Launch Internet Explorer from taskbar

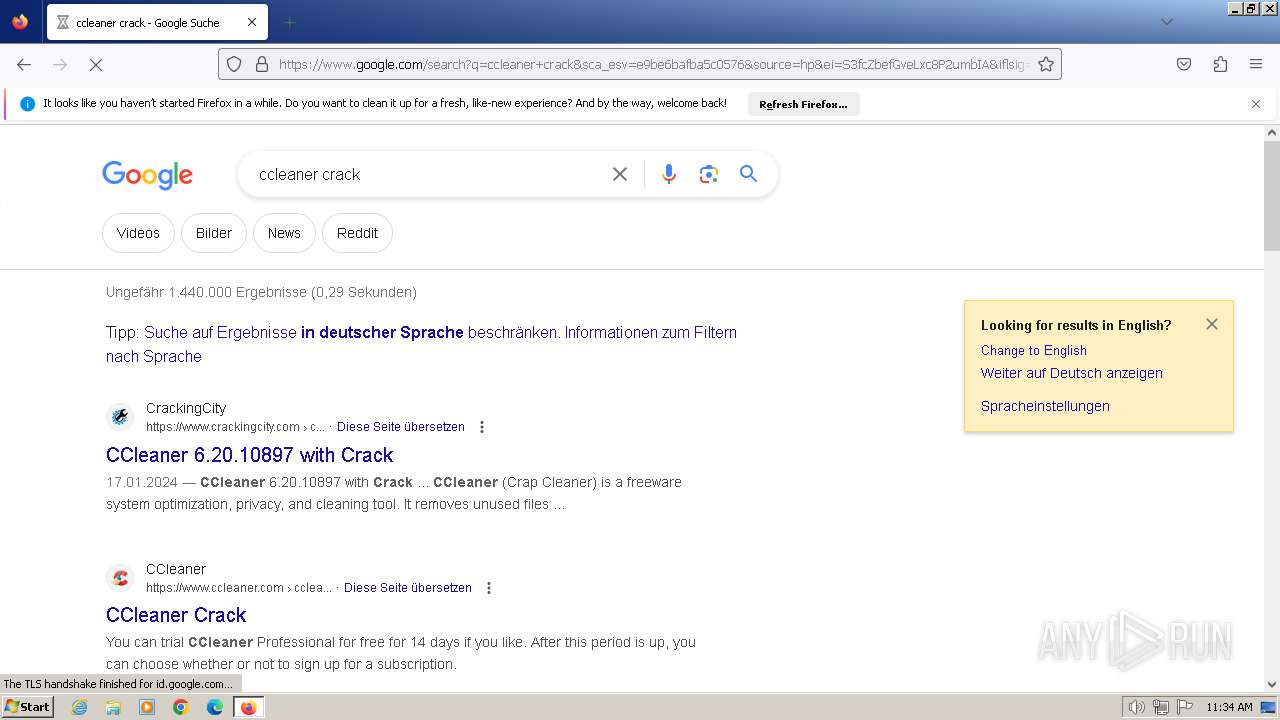[80, 707]
